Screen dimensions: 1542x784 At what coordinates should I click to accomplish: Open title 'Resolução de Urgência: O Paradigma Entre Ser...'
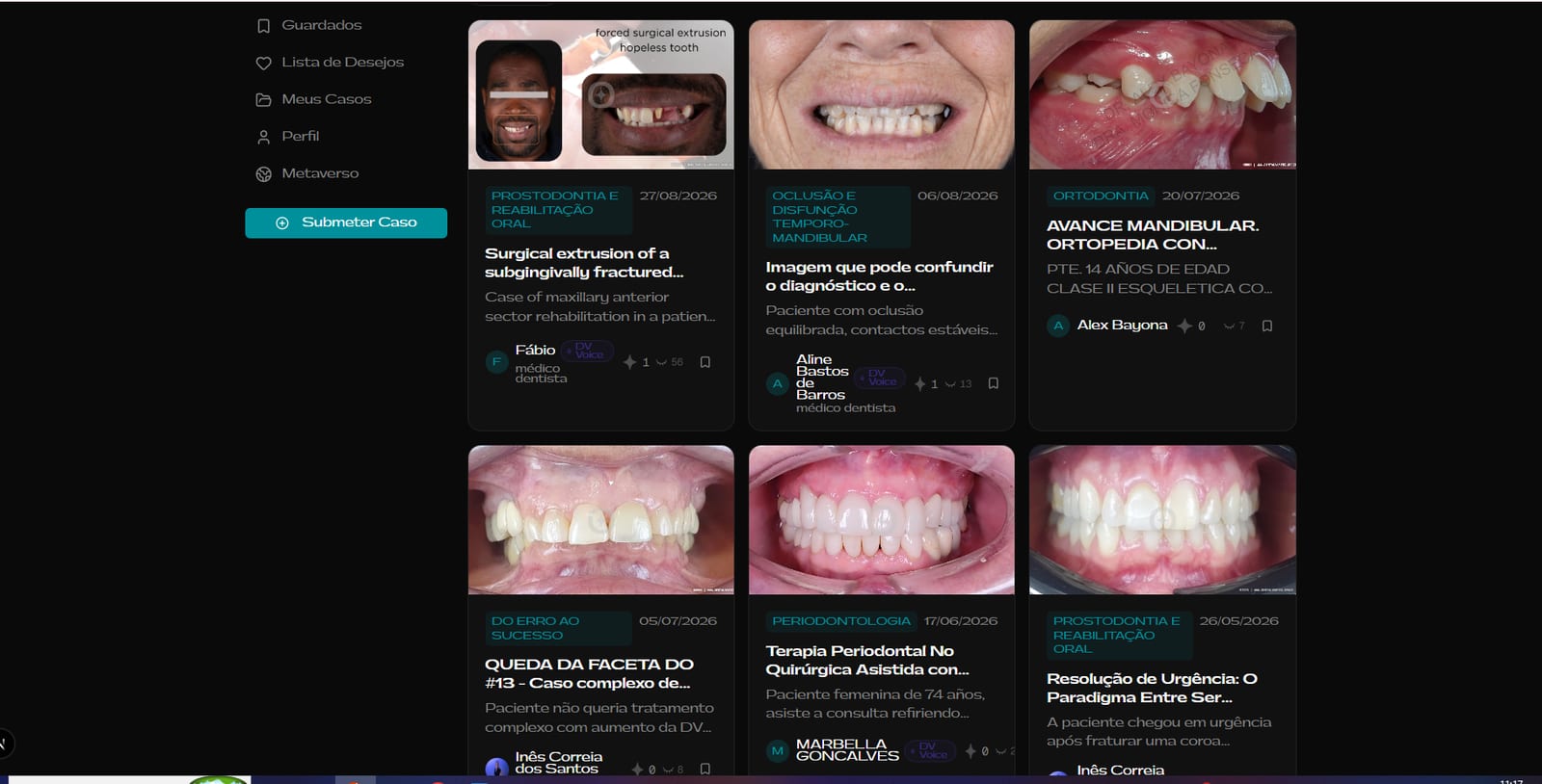[x=1152, y=689]
